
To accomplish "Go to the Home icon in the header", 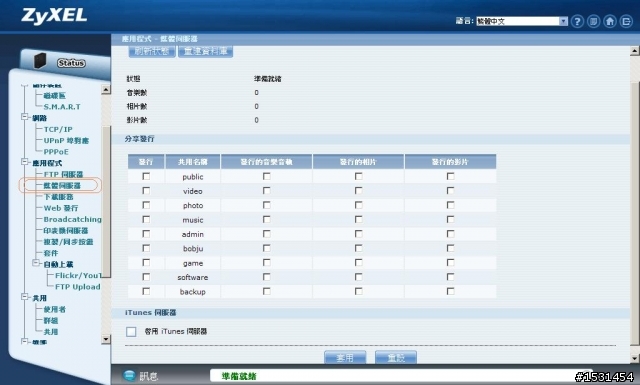I will coord(610,21).
